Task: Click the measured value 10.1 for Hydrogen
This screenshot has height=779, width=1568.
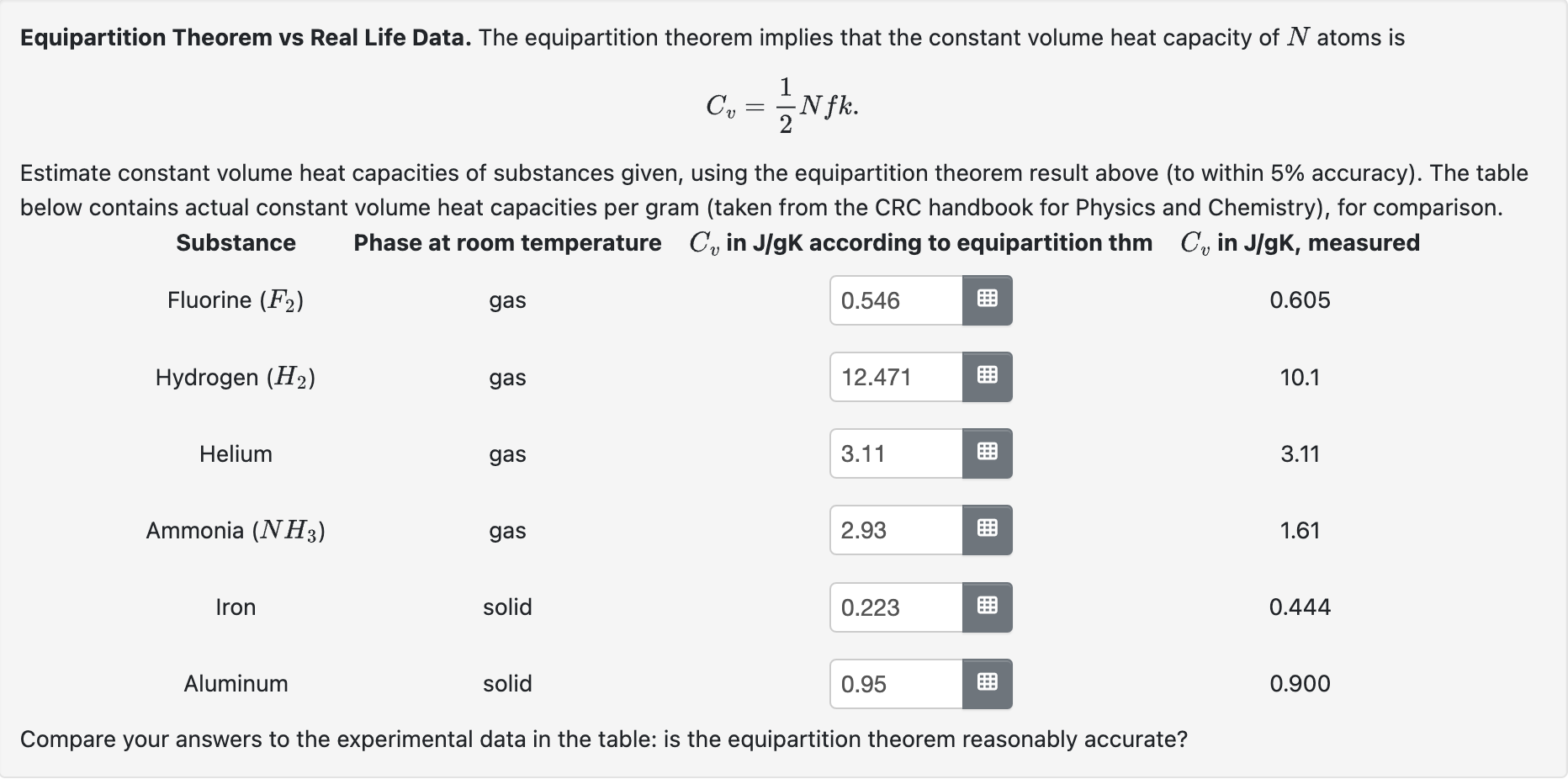Action: [x=1300, y=377]
